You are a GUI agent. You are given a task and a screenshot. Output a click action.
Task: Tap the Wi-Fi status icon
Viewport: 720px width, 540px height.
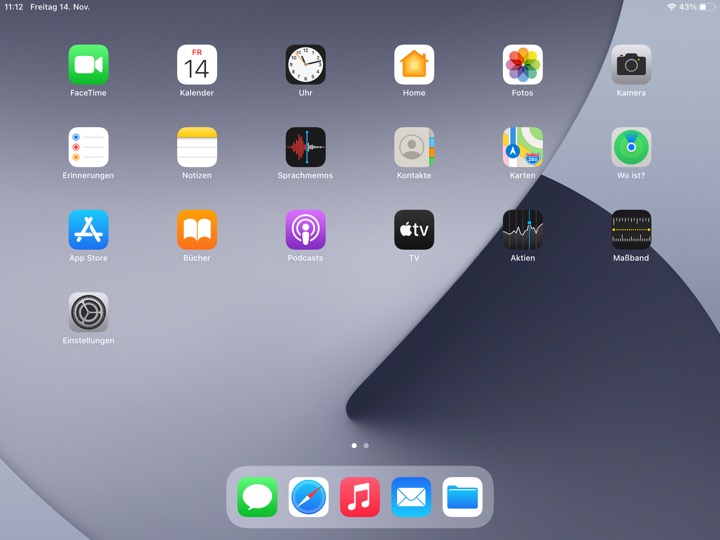point(671,7)
